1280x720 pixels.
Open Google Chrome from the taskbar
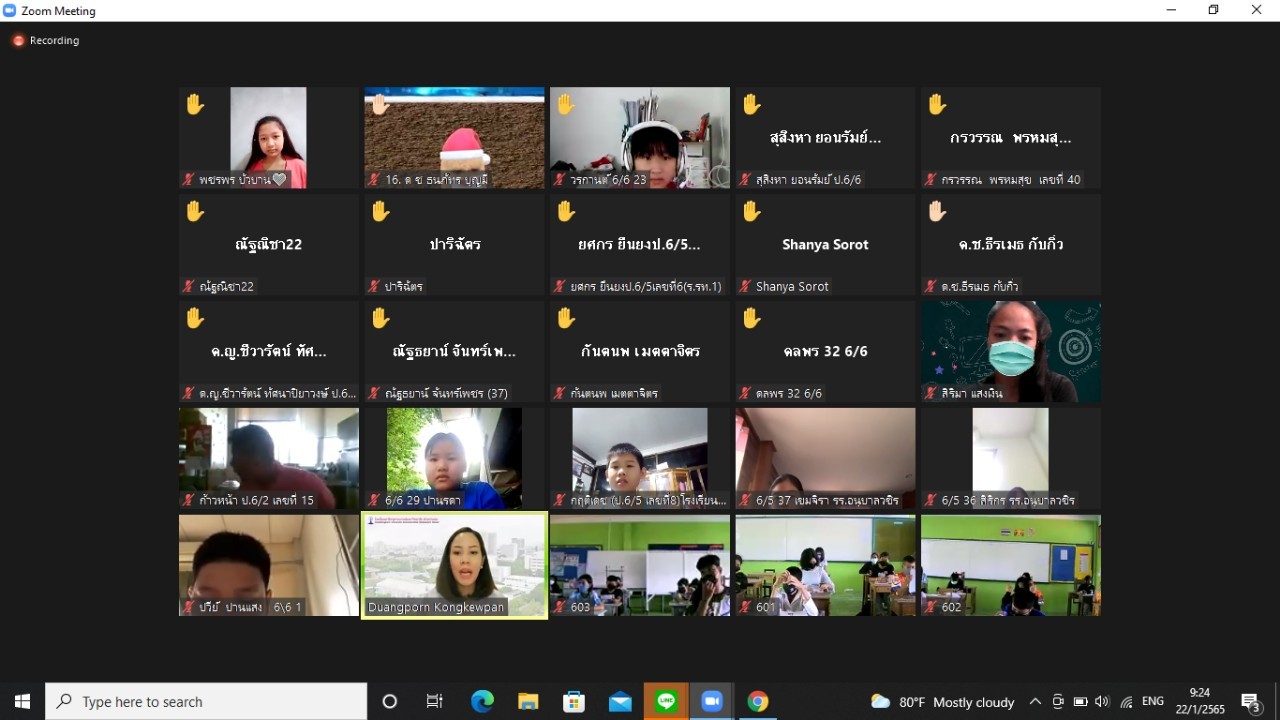[757, 702]
